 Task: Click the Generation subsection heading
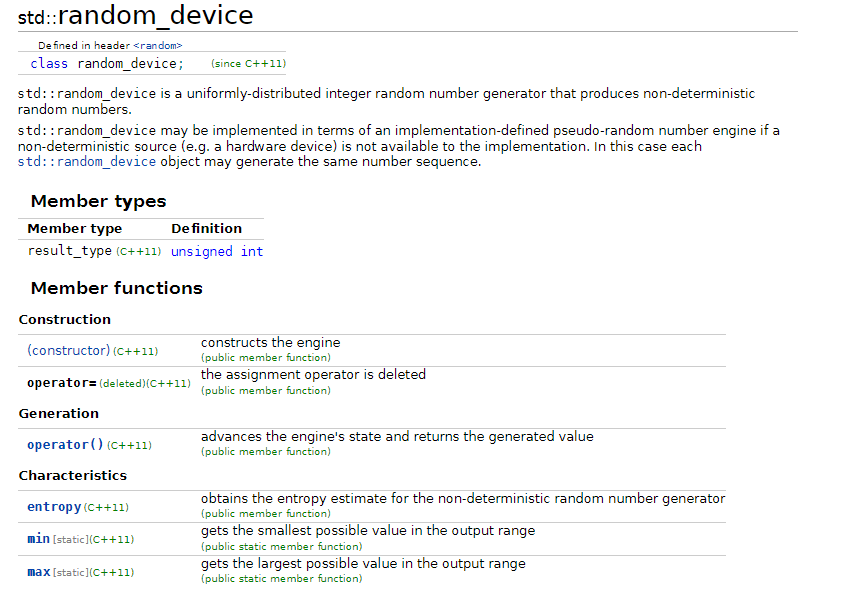click(x=59, y=413)
